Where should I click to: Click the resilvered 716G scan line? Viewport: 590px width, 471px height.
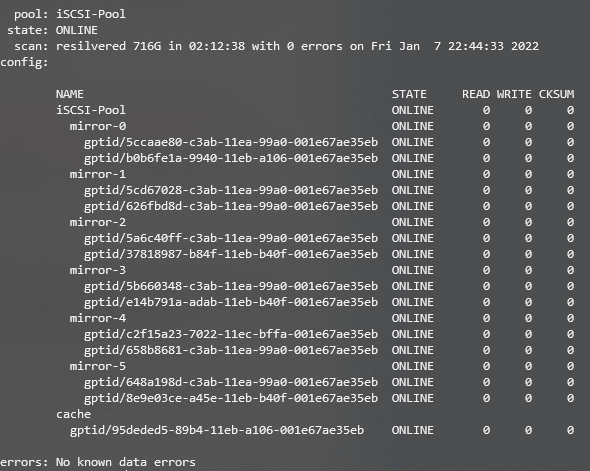(x=297, y=46)
